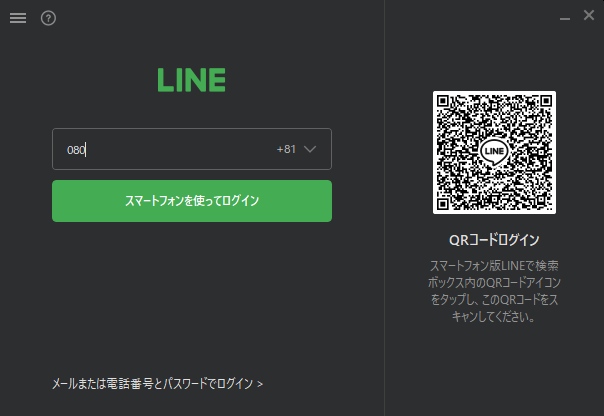Minimize the LINE login window
Viewport: 604px width, 416px height.
point(565,18)
